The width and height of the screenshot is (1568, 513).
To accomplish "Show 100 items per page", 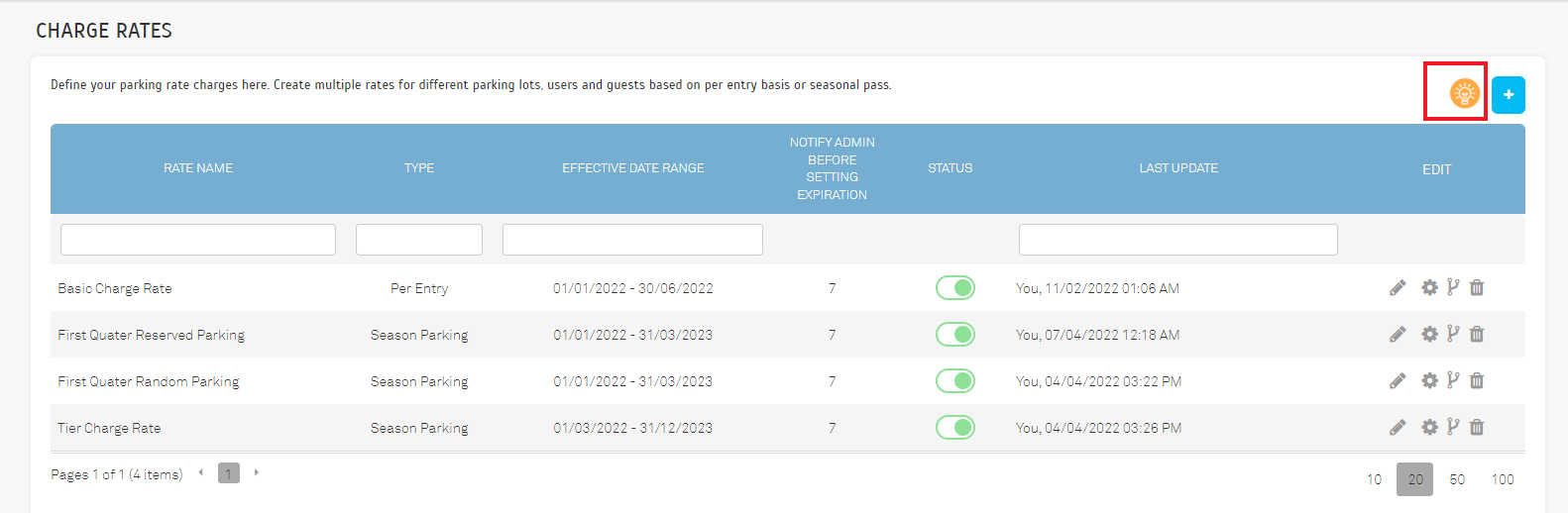I will coord(1503,479).
